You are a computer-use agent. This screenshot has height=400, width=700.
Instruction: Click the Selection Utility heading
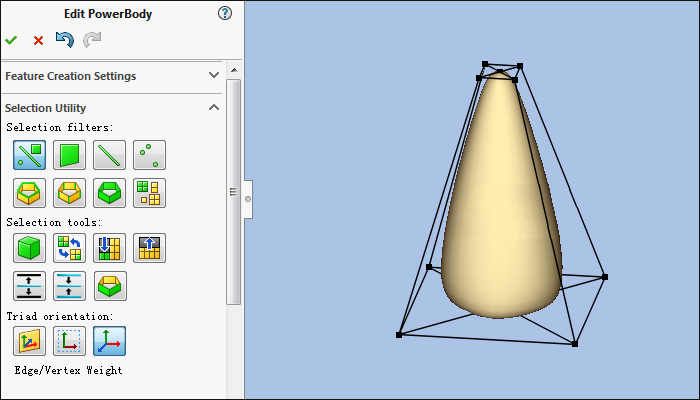(46, 108)
